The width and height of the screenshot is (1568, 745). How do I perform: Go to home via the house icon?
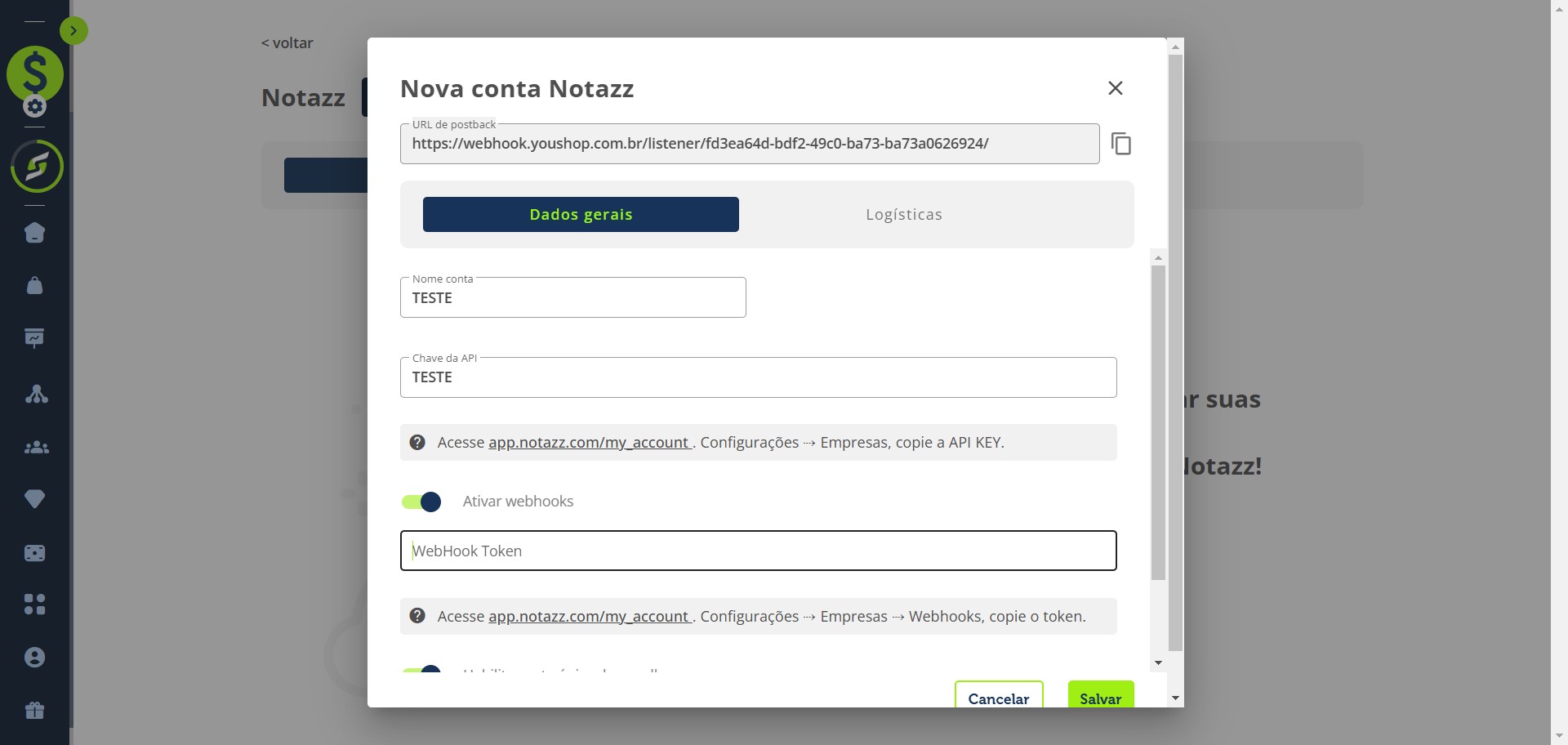[x=34, y=233]
